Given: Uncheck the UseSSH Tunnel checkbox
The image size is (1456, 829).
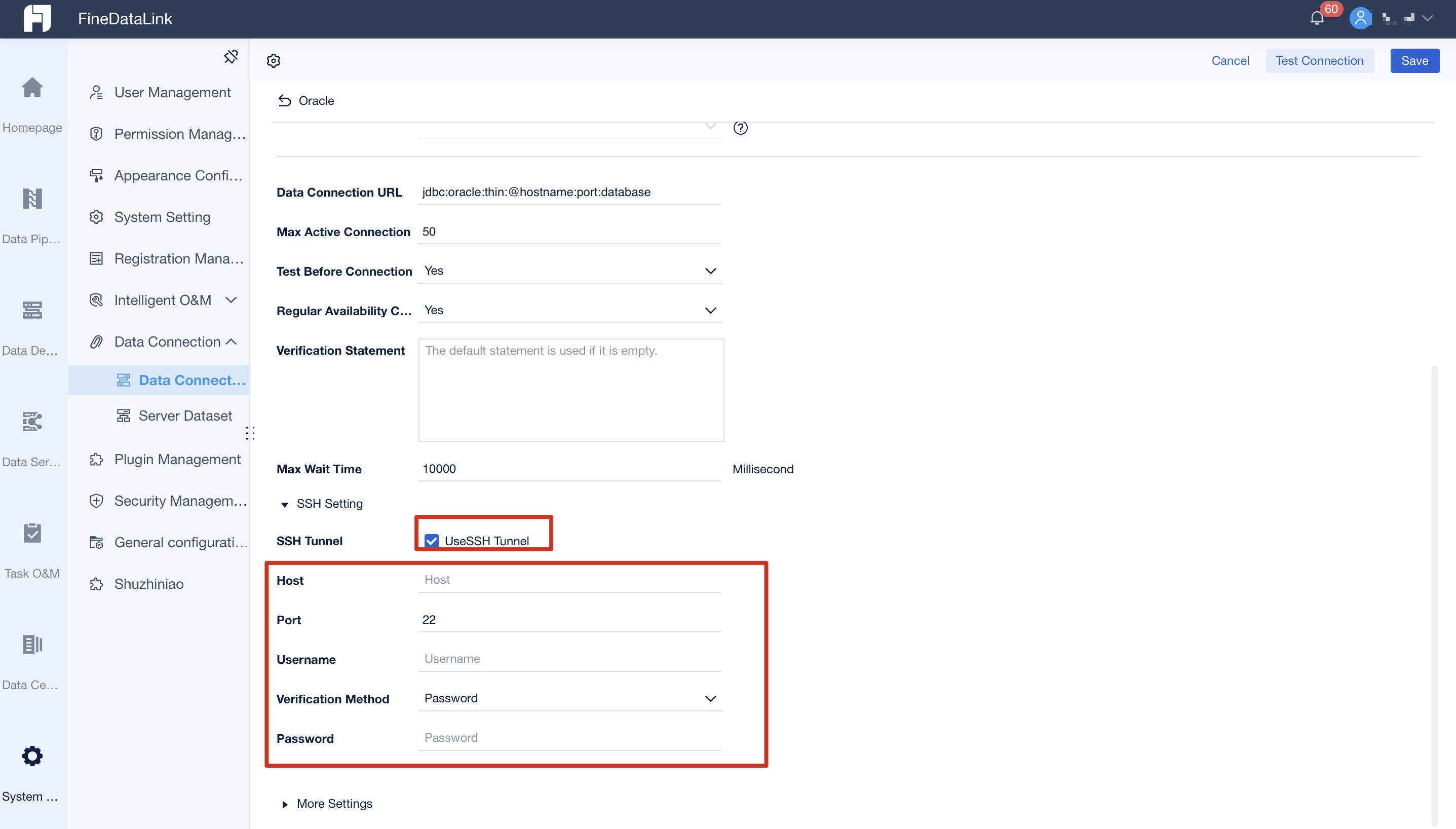Looking at the screenshot, I should coord(432,540).
